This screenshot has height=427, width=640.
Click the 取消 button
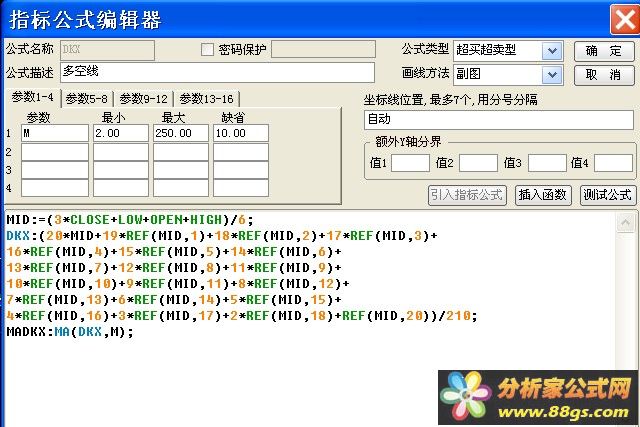pyautogui.click(x=604, y=75)
